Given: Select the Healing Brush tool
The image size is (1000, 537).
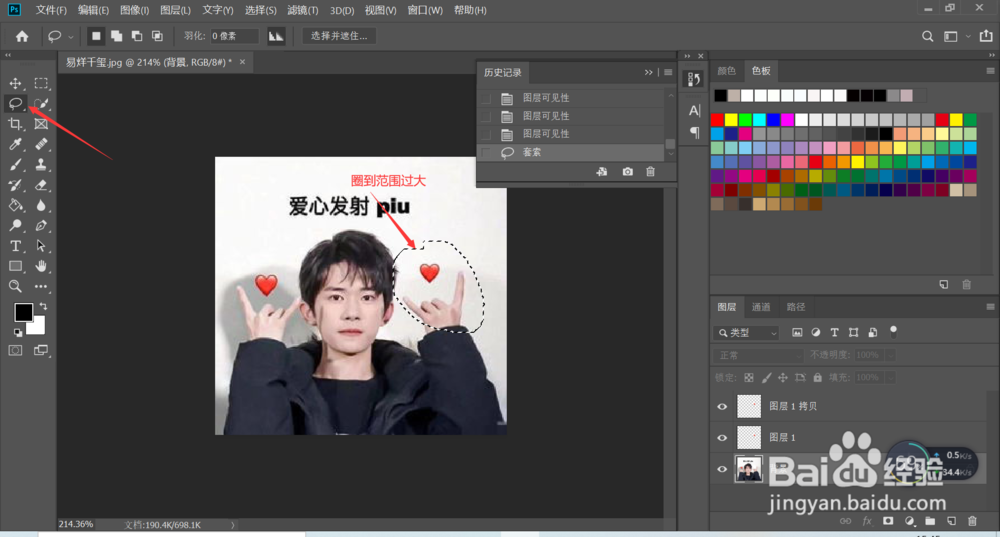Looking at the screenshot, I should [41, 145].
